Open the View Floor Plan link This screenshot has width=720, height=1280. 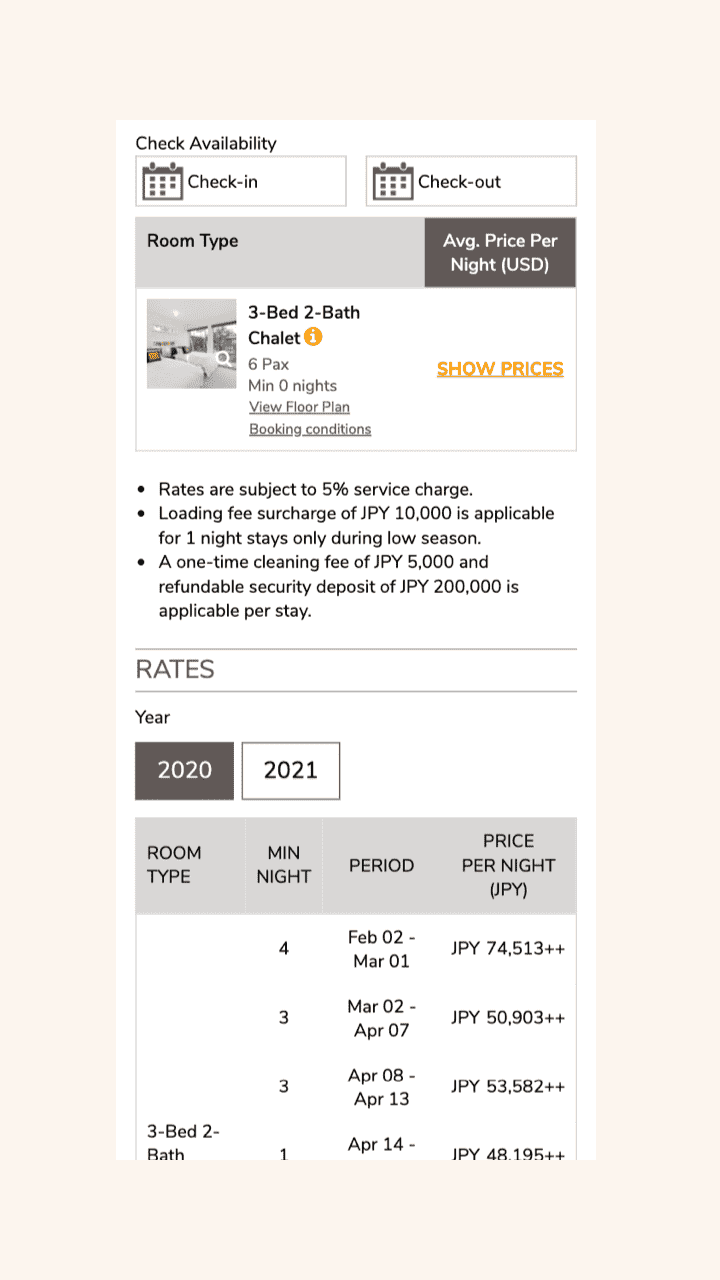pos(299,407)
